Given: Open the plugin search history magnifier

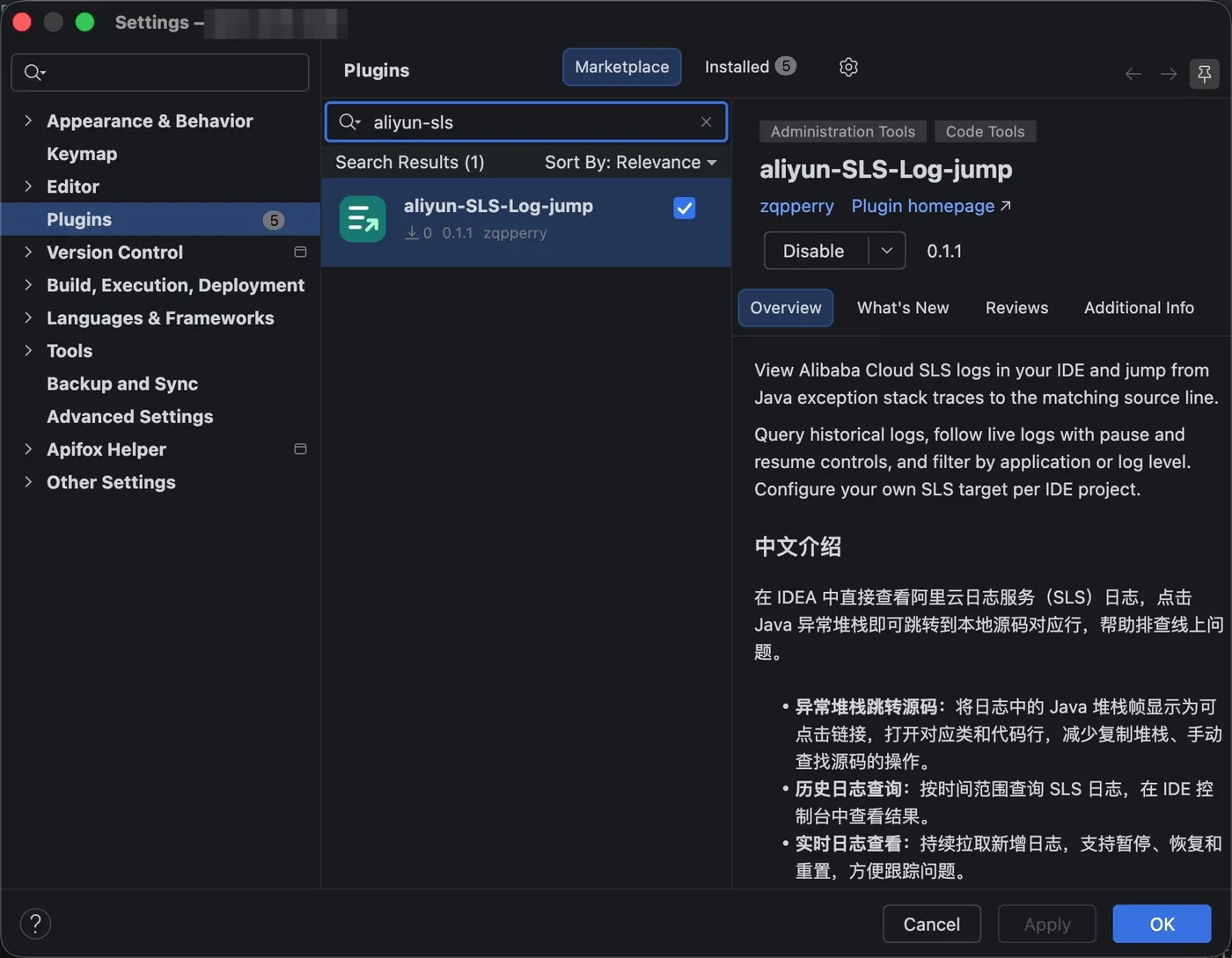Looking at the screenshot, I should tap(349, 122).
